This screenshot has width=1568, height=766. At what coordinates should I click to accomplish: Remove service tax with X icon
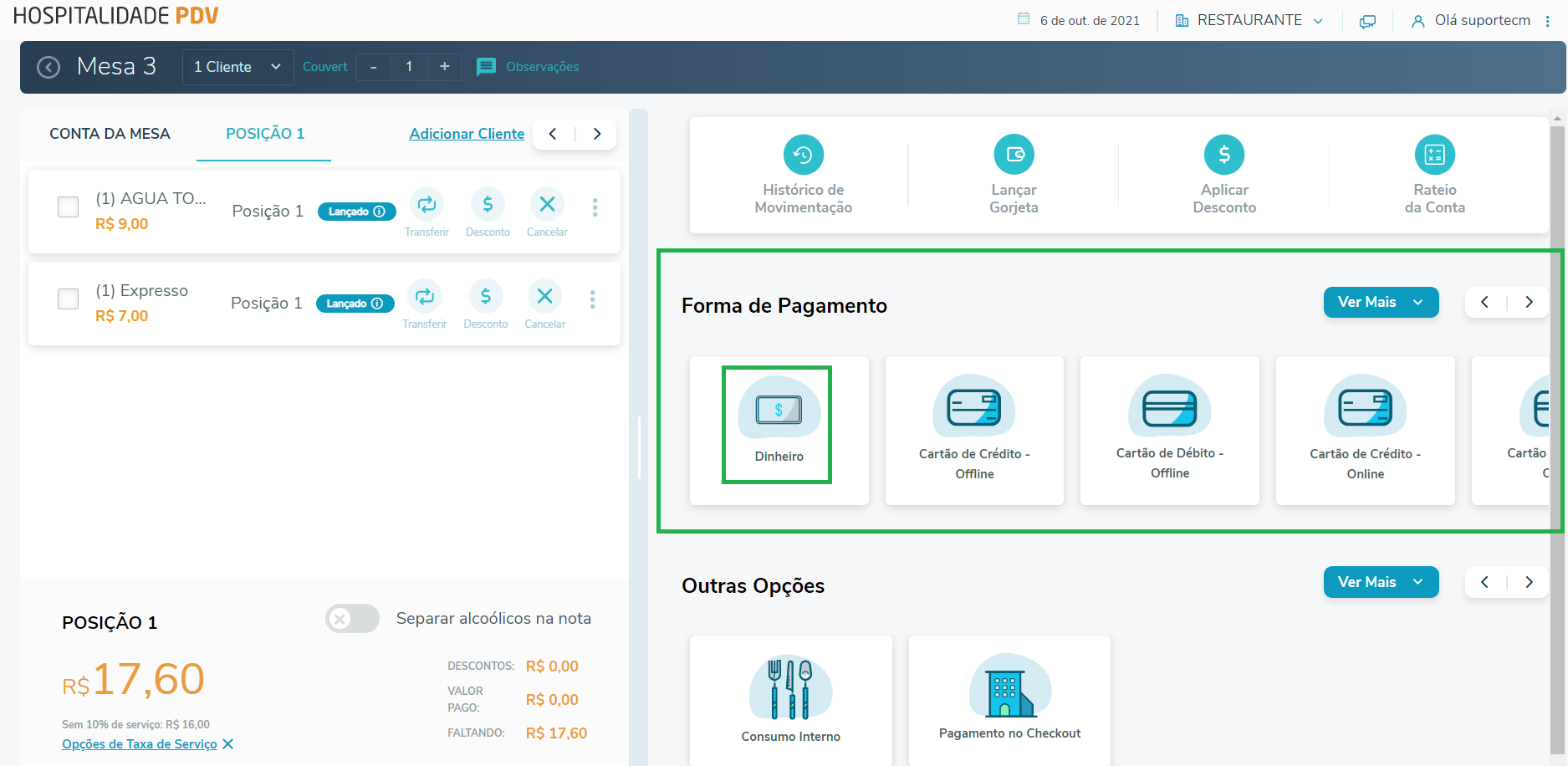(x=227, y=744)
